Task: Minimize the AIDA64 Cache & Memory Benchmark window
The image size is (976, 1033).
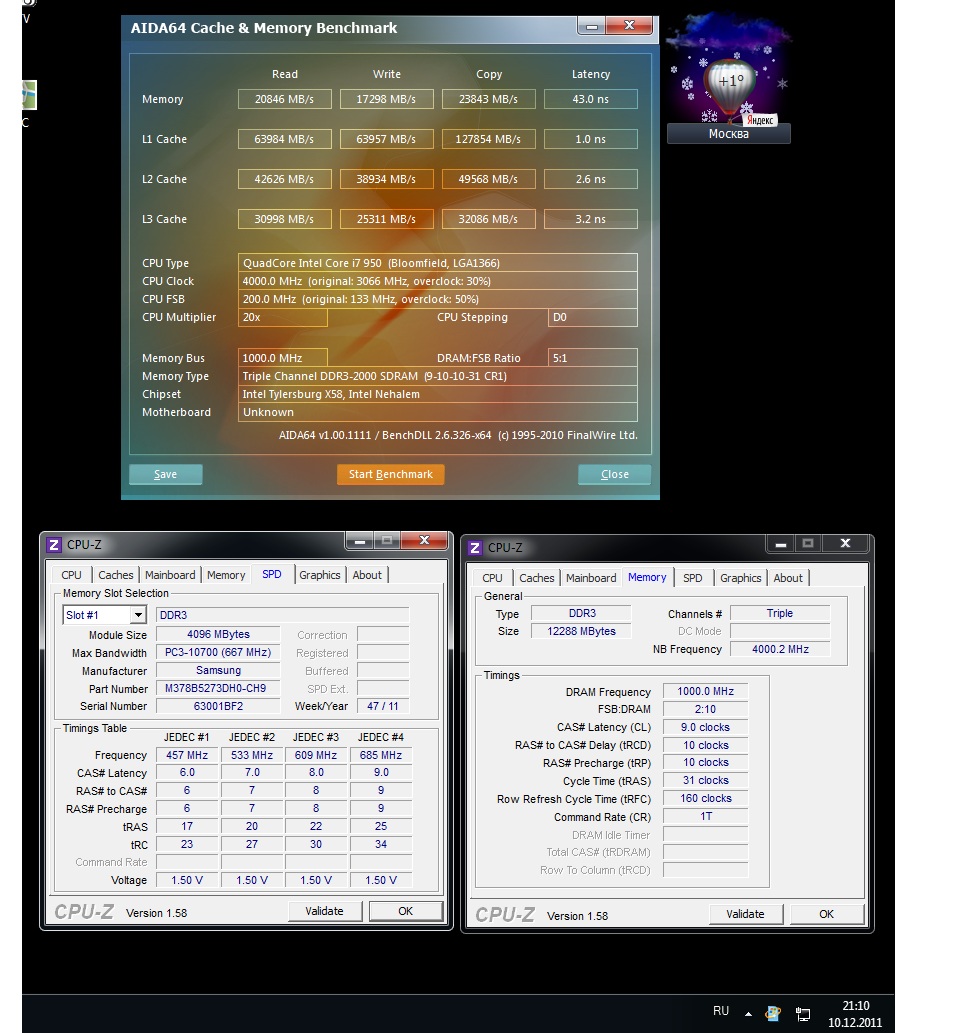Action: click(591, 26)
